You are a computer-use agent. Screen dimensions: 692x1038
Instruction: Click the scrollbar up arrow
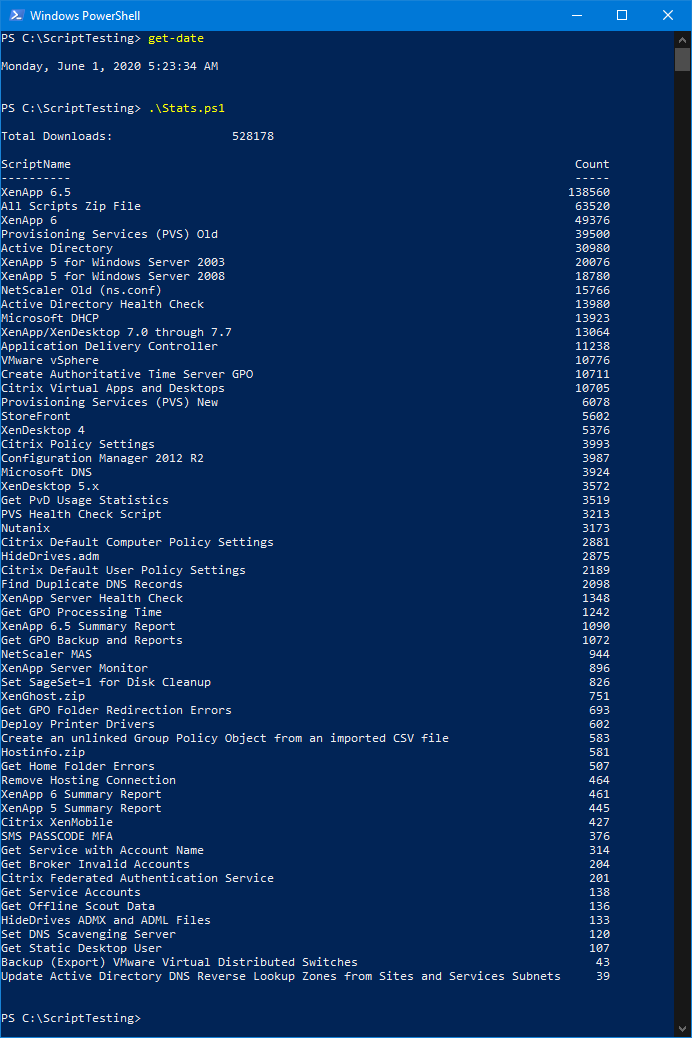coord(683,39)
